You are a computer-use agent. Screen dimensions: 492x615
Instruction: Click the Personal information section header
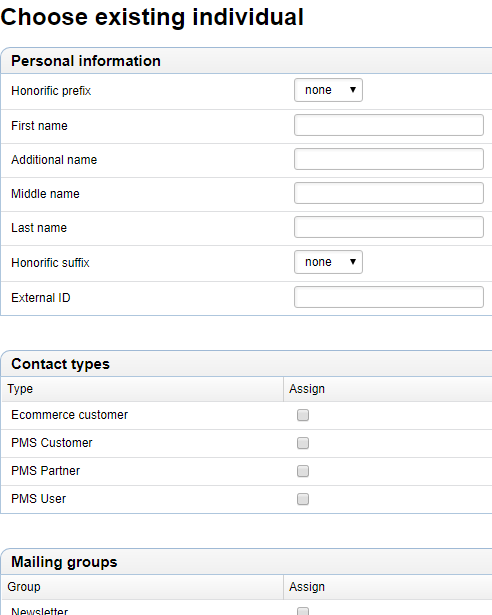[86, 61]
